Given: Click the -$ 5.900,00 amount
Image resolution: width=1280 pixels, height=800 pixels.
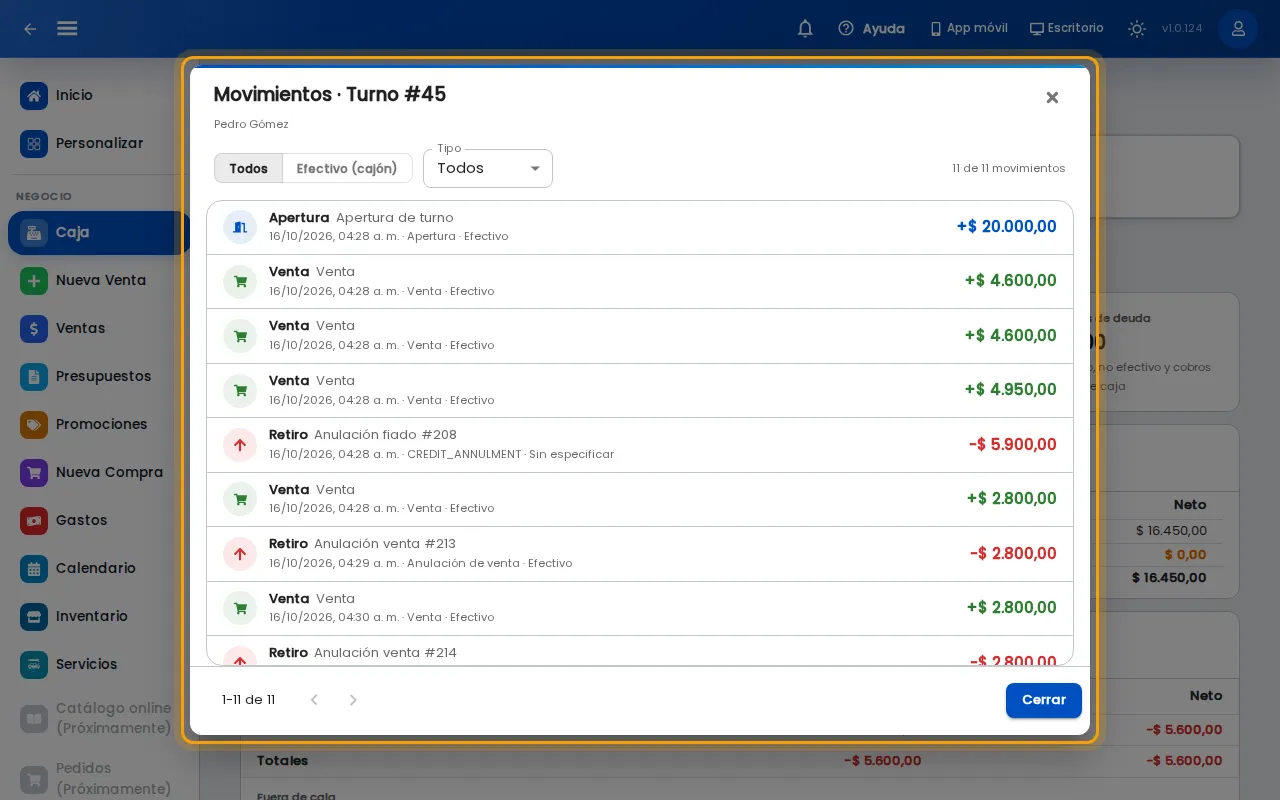Looking at the screenshot, I should (1012, 445).
